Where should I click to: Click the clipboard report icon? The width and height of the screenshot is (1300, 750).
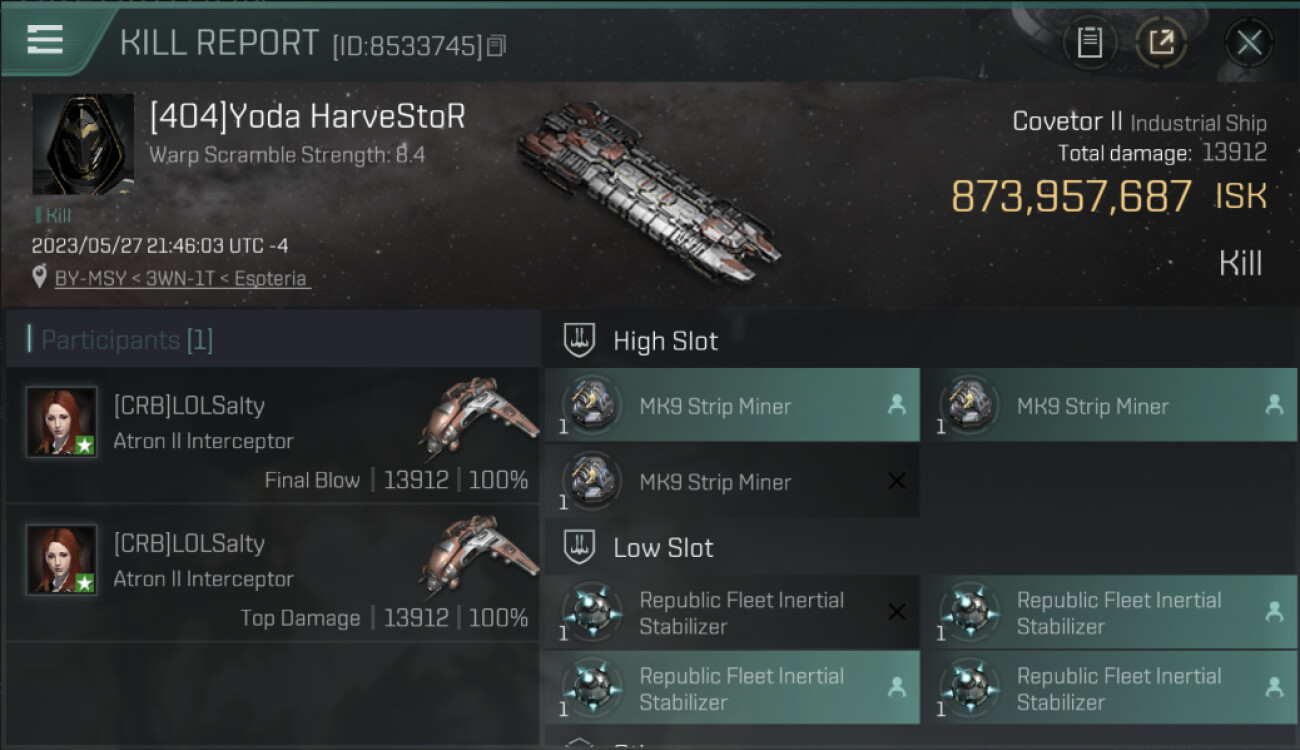1089,42
